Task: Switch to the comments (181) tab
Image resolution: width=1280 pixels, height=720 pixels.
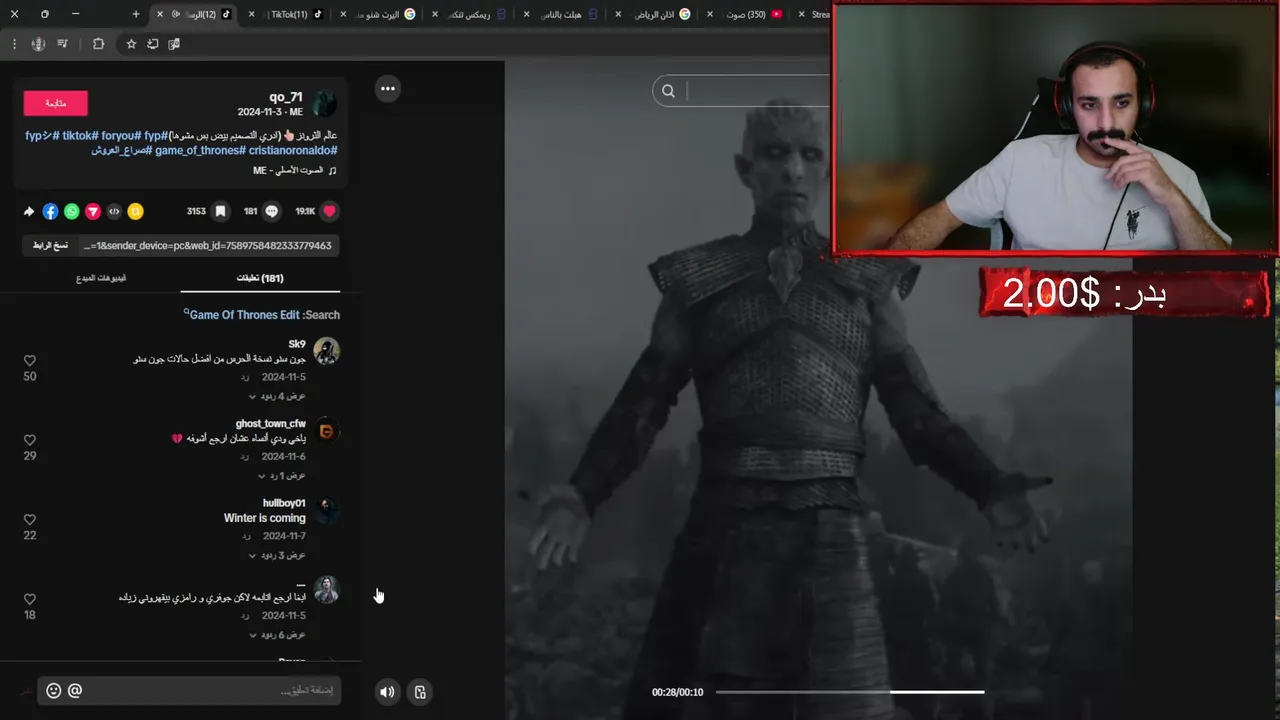Action: [x=260, y=279]
